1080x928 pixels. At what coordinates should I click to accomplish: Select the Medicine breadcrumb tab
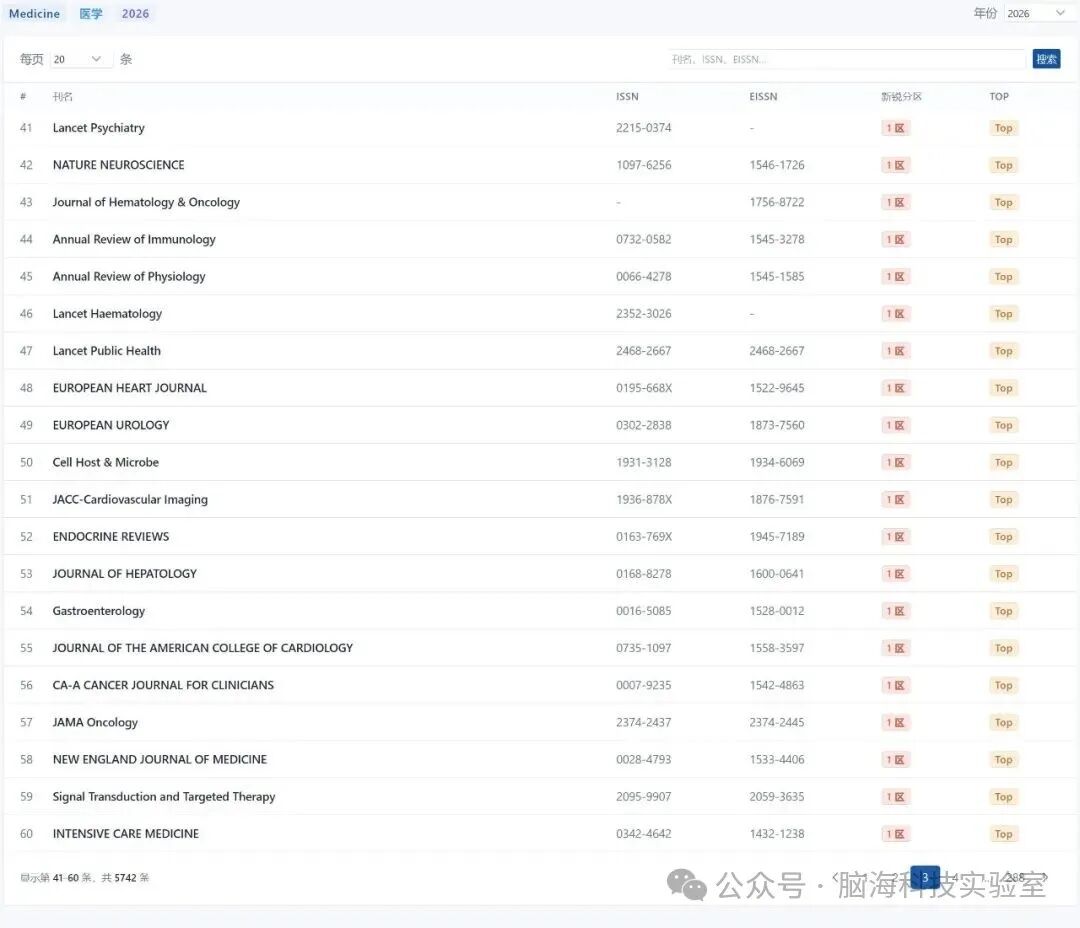[34, 14]
